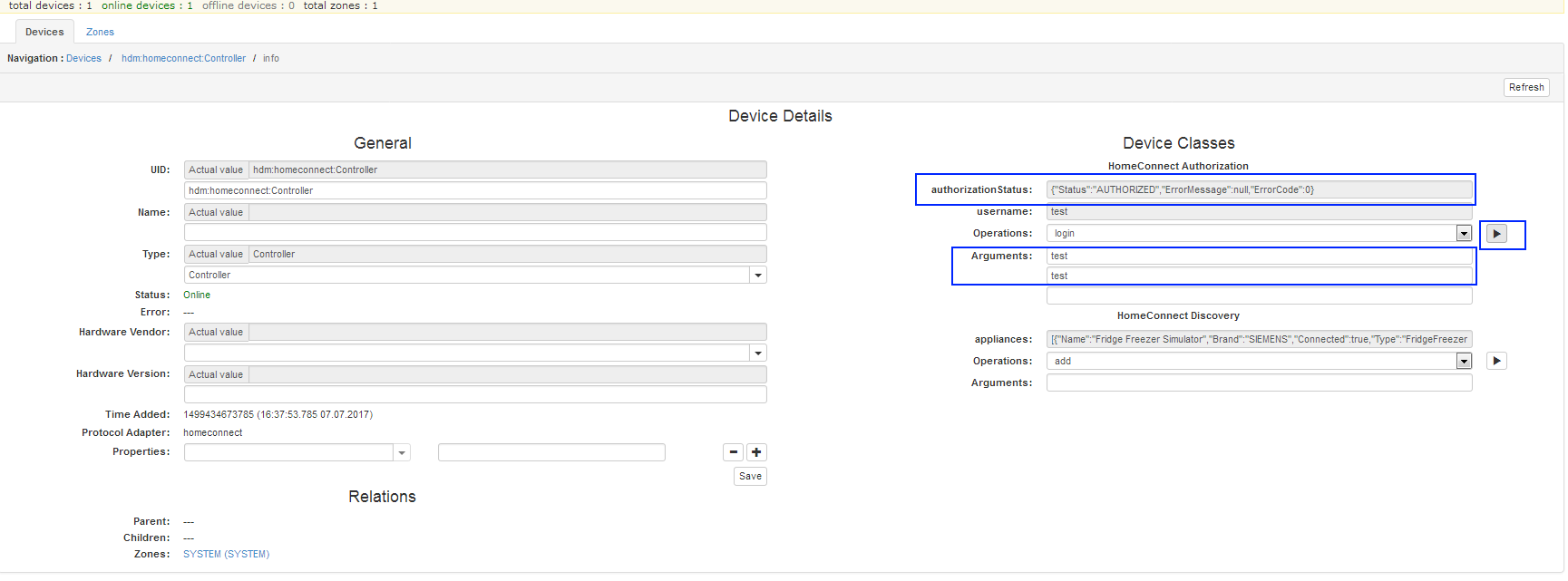
Task: Open the SYSTEM (SYSTEM) zone link
Action: [x=226, y=554]
